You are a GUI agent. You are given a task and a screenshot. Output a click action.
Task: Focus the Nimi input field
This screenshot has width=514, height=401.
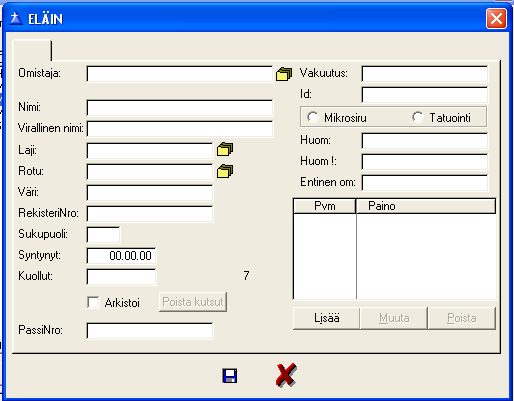tap(180, 108)
